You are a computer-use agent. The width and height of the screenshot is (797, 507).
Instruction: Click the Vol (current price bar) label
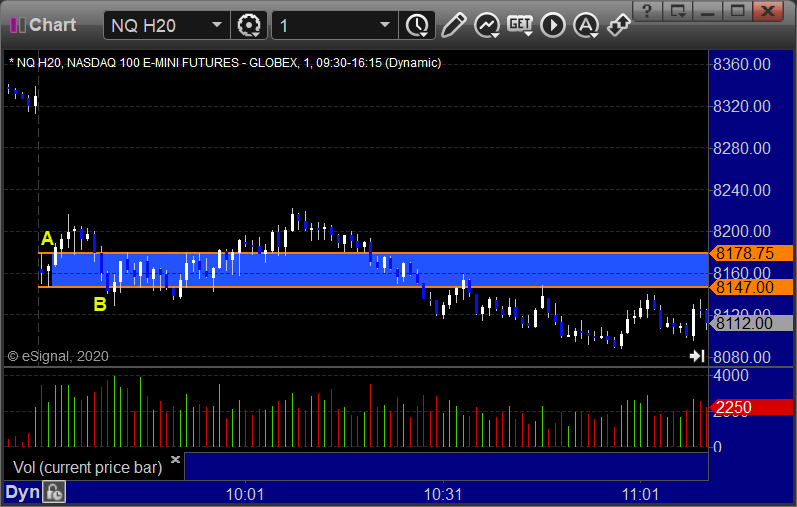pos(87,467)
